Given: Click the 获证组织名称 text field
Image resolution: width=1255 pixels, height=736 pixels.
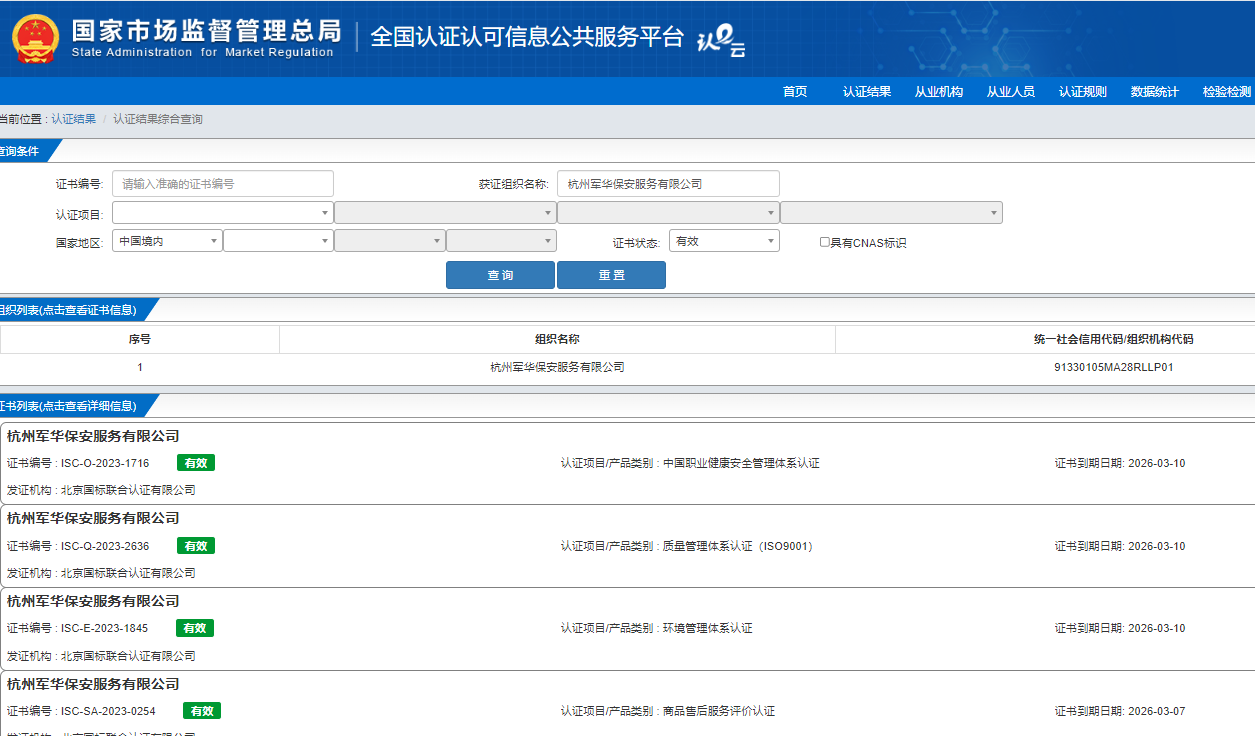Looking at the screenshot, I should pos(667,184).
